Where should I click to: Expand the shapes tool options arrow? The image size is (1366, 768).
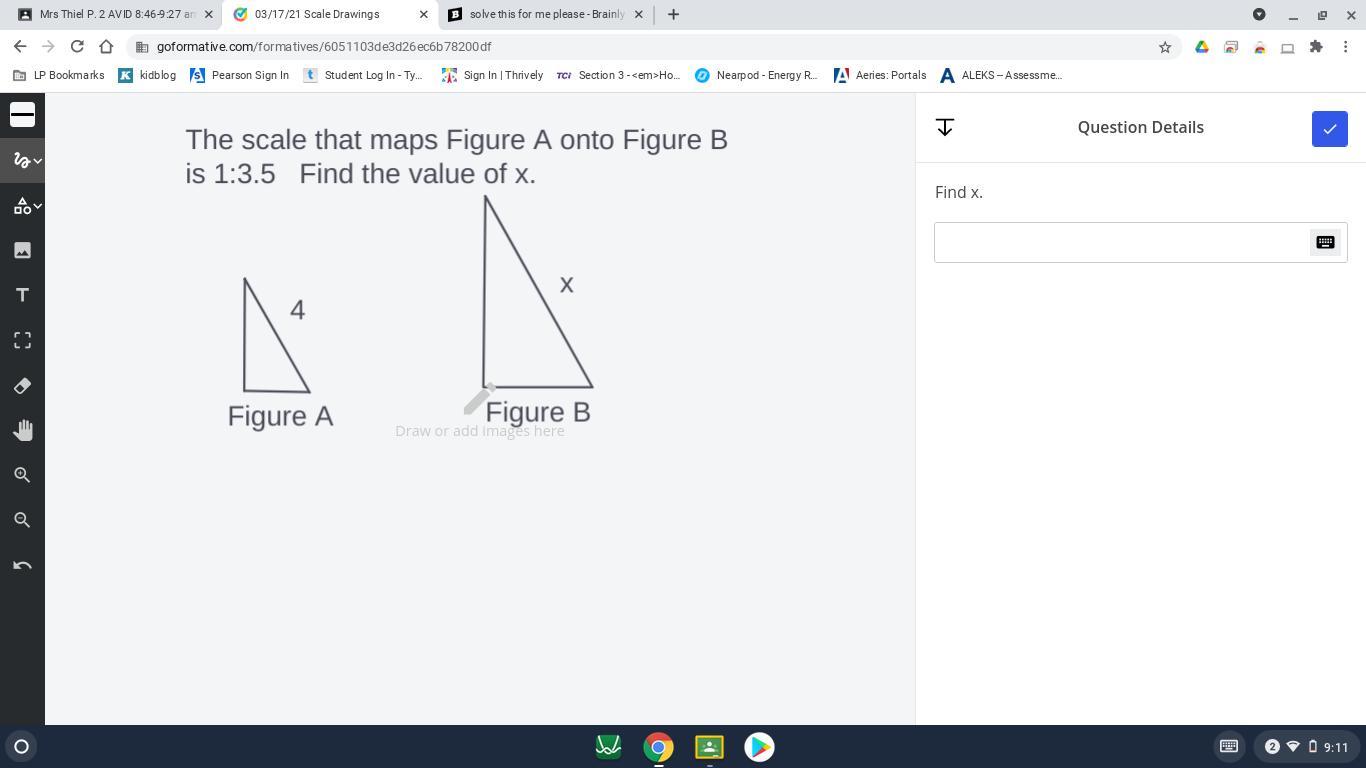pyautogui.click(x=38, y=205)
